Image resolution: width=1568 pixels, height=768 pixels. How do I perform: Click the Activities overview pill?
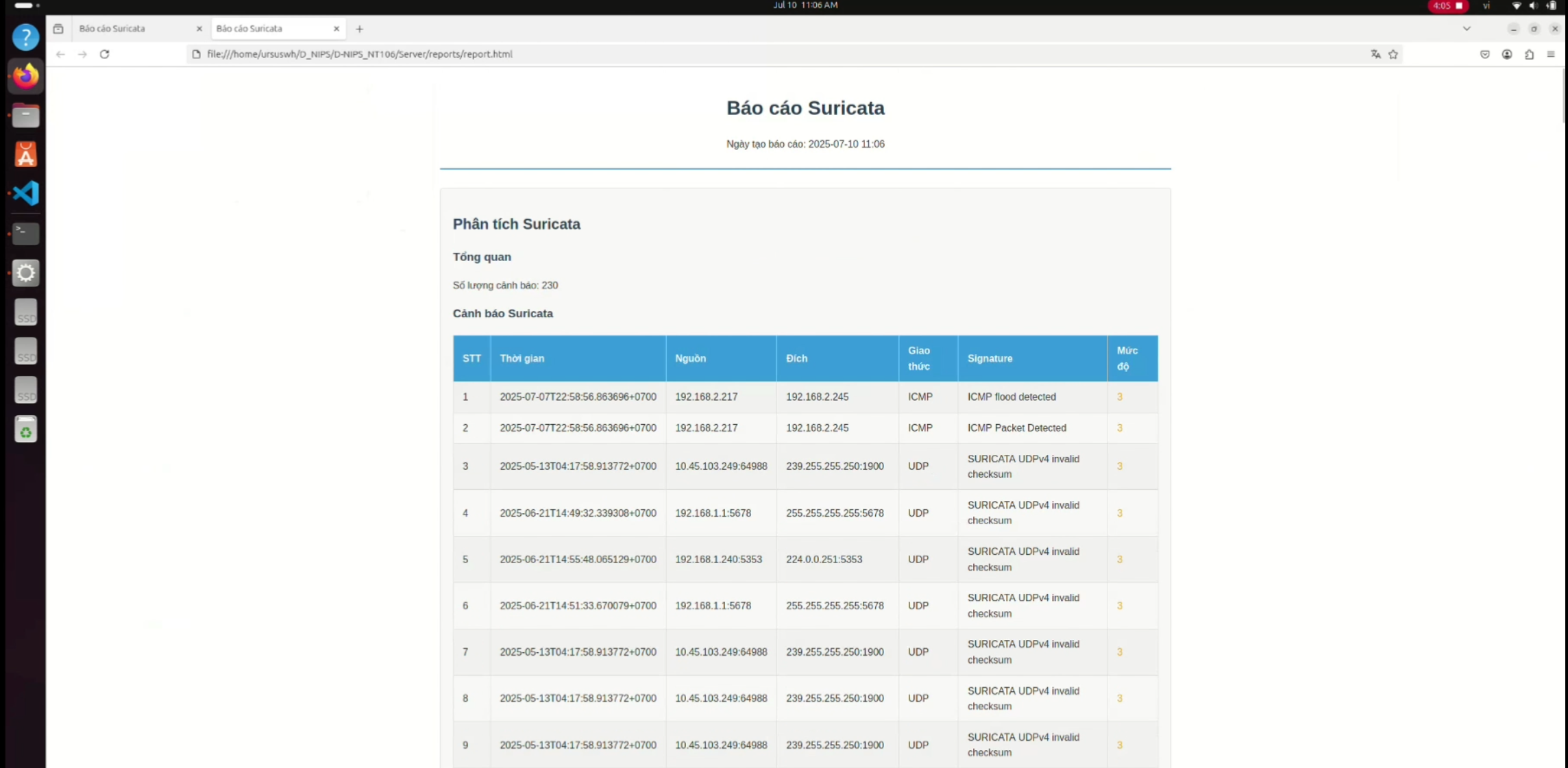(x=26, y=5)
